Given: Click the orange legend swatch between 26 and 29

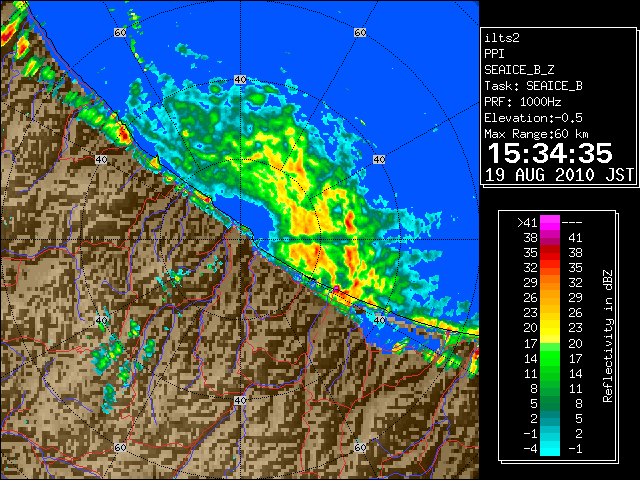Looking at the screenshot, I should [550, 298].
